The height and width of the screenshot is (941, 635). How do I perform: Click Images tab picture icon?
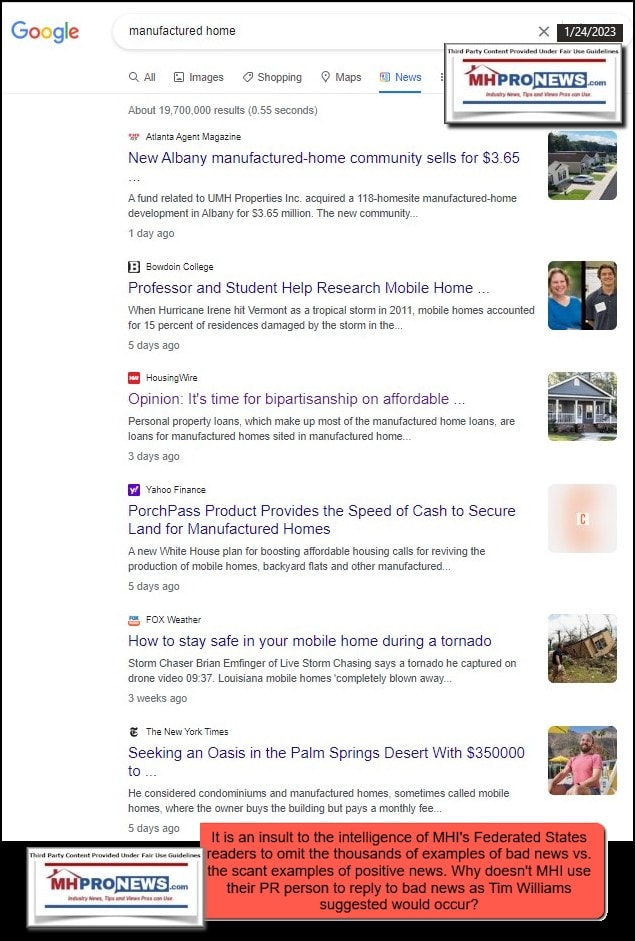click(179, 77)
